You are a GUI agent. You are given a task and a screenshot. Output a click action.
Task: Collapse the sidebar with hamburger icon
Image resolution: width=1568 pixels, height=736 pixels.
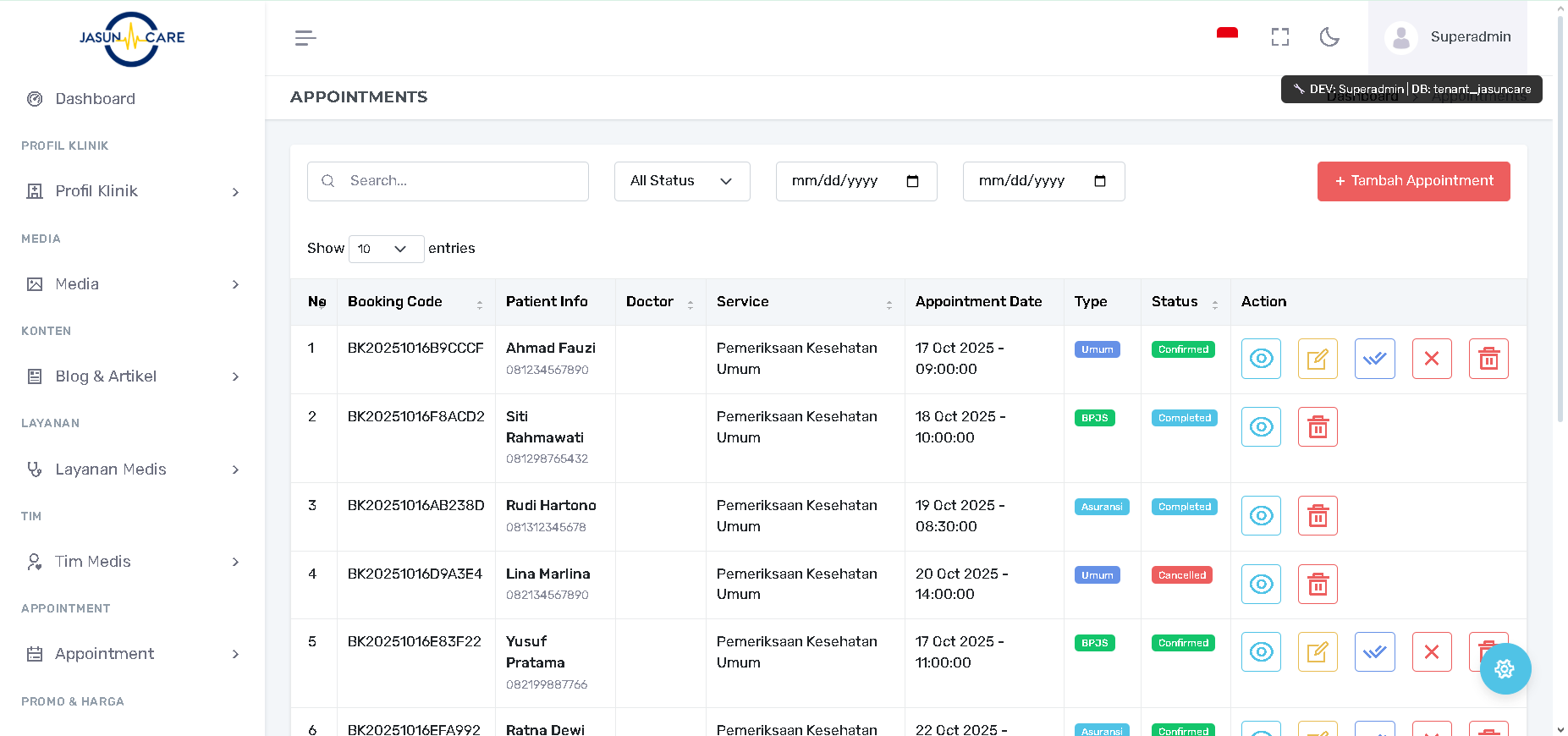(305, 38)
